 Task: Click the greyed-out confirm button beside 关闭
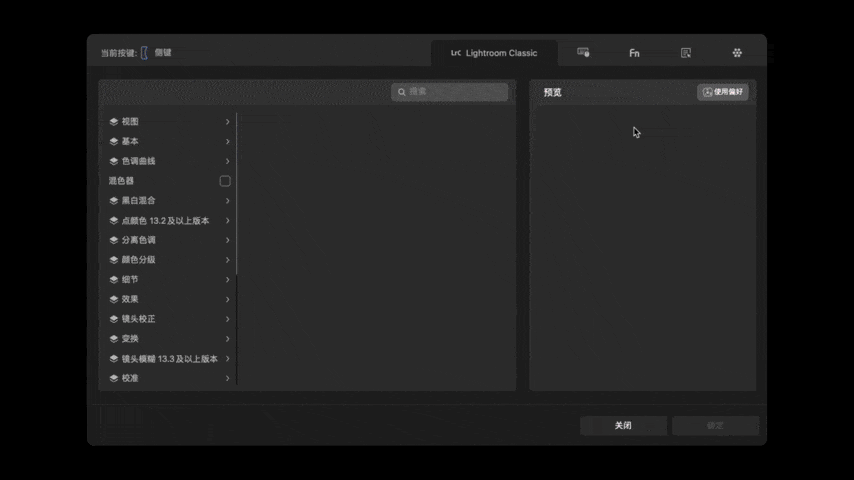(x=715, y=426)
